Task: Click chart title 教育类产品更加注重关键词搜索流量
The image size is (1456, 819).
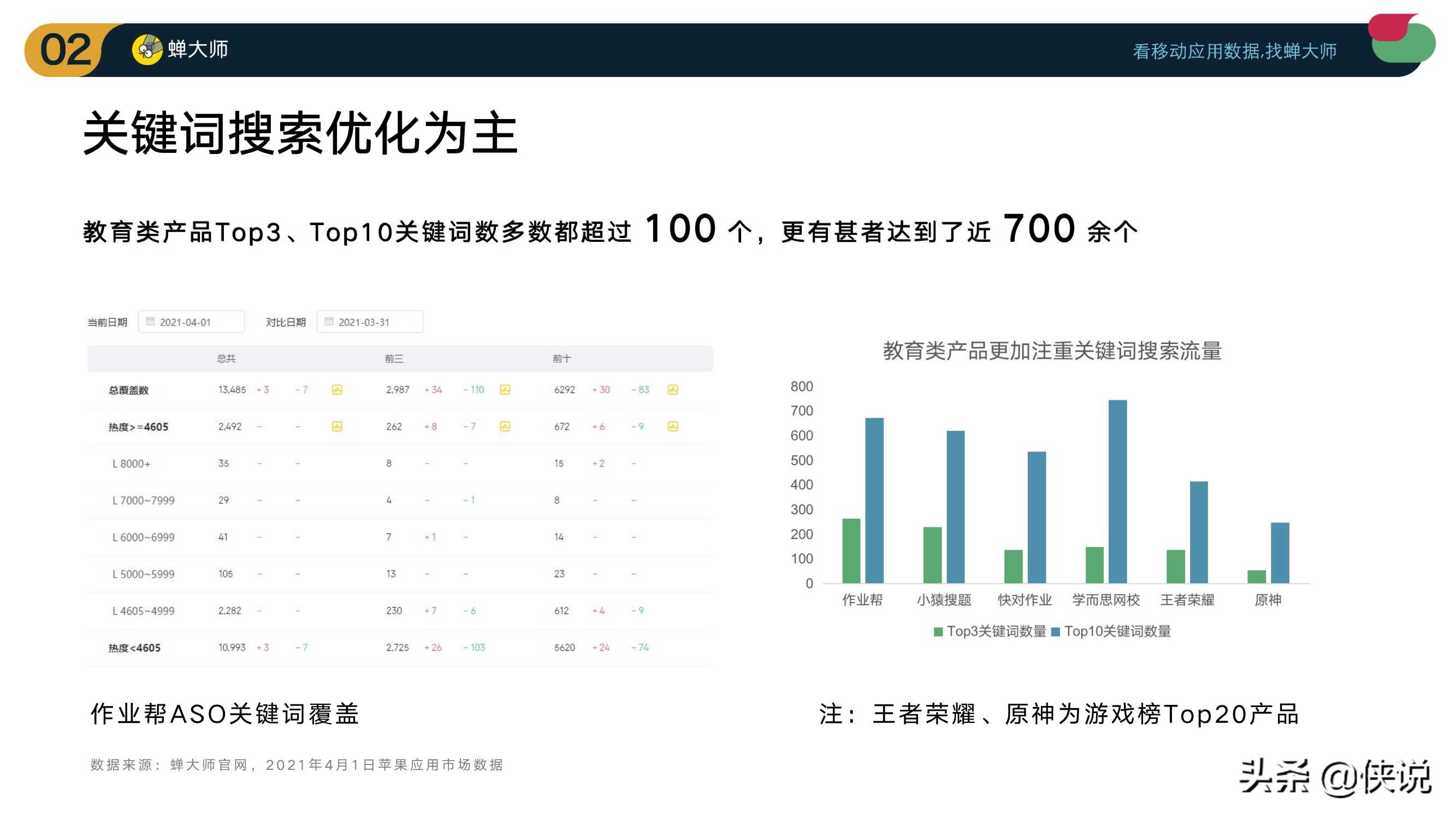Action: point(1052,351)
